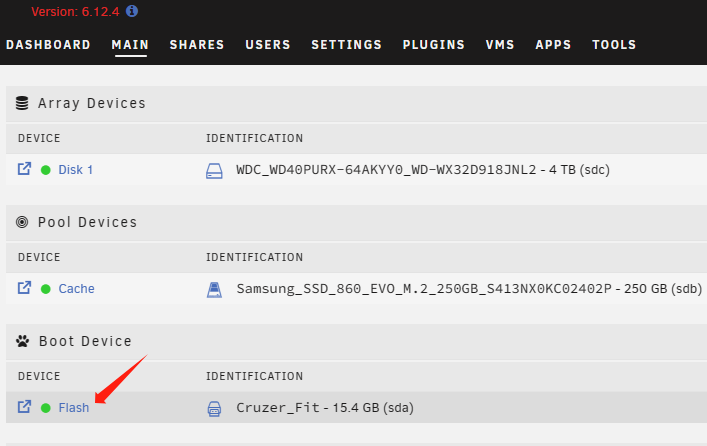Open Cache external link icon
Viewport: 707px width, 446px height.
click(x=25, y=288)
